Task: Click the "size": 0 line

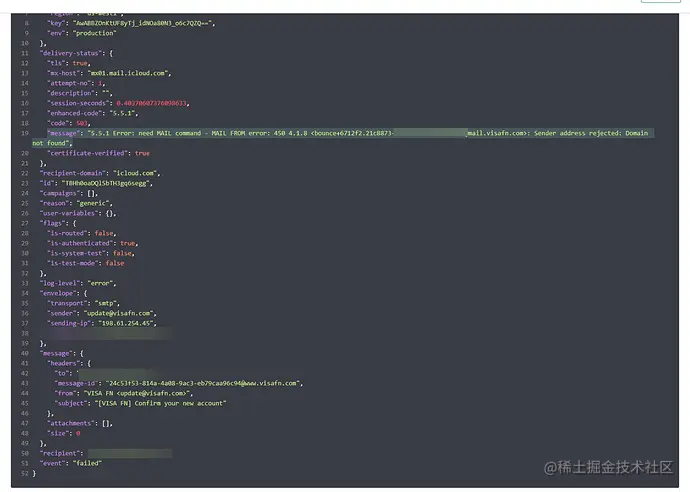Action: click(64, 433)
